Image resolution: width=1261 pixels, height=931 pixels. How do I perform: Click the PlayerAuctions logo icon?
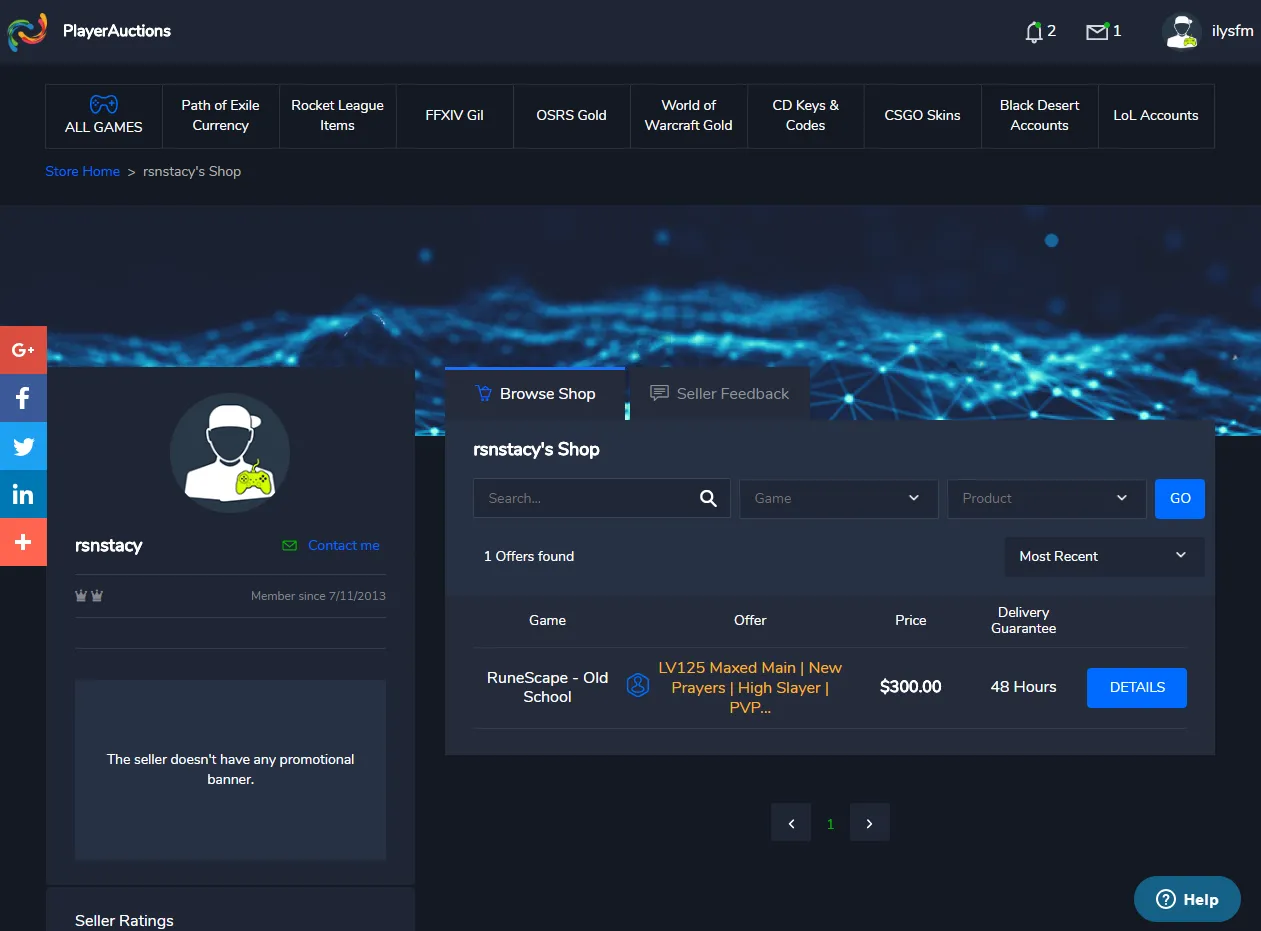[27, 31]
